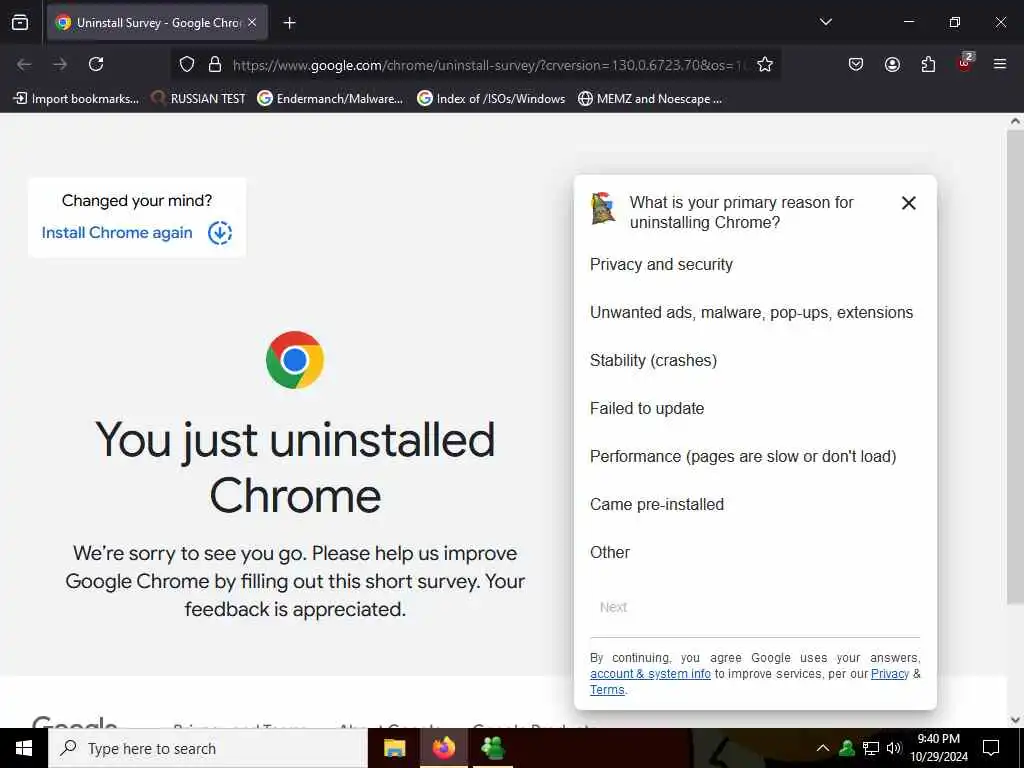The width and height of the screenshot is (1024, 768).
Task: Open Endermanch/Malware bookmark
Action: 330,99
